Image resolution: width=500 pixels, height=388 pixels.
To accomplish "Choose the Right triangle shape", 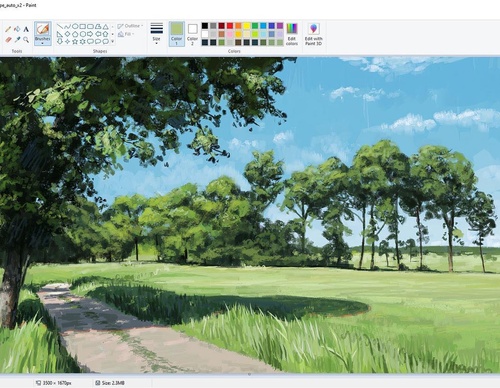I will pos(60,34).
